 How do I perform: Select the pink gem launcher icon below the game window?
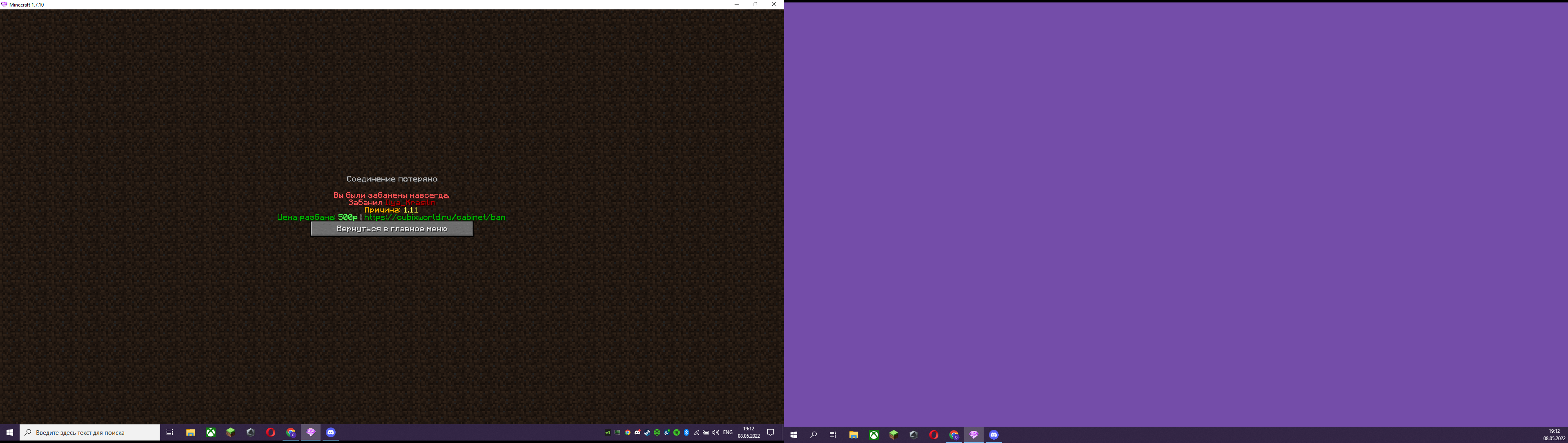(311, 433)
